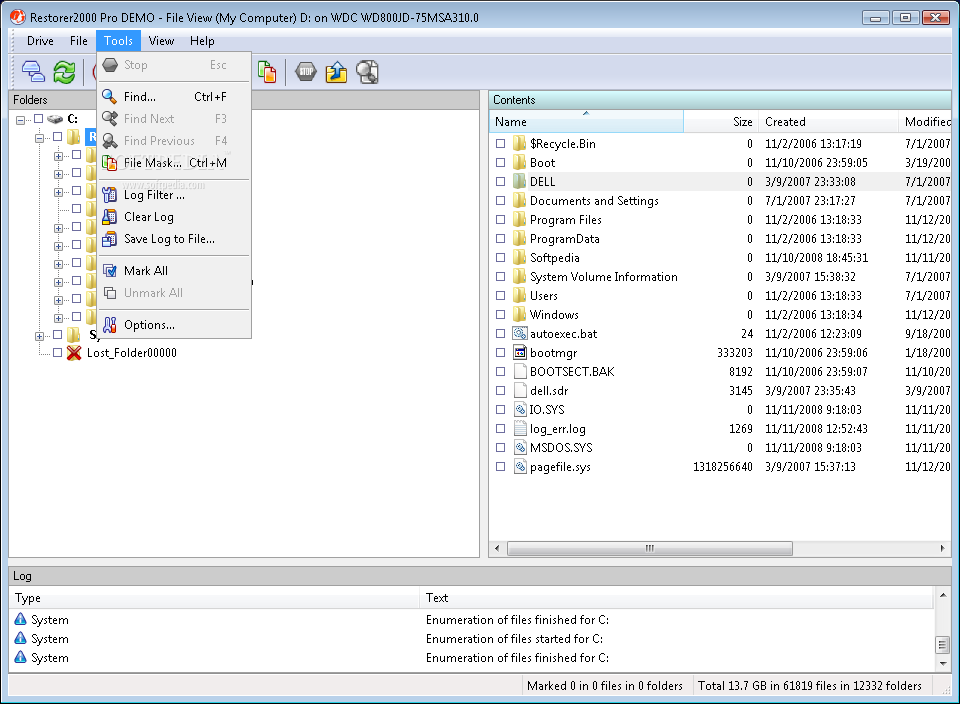Image resolution: width=960 pixels, height=704 pixels.
Task: Click the Softpedia folder icon
Action: [520, 258]
